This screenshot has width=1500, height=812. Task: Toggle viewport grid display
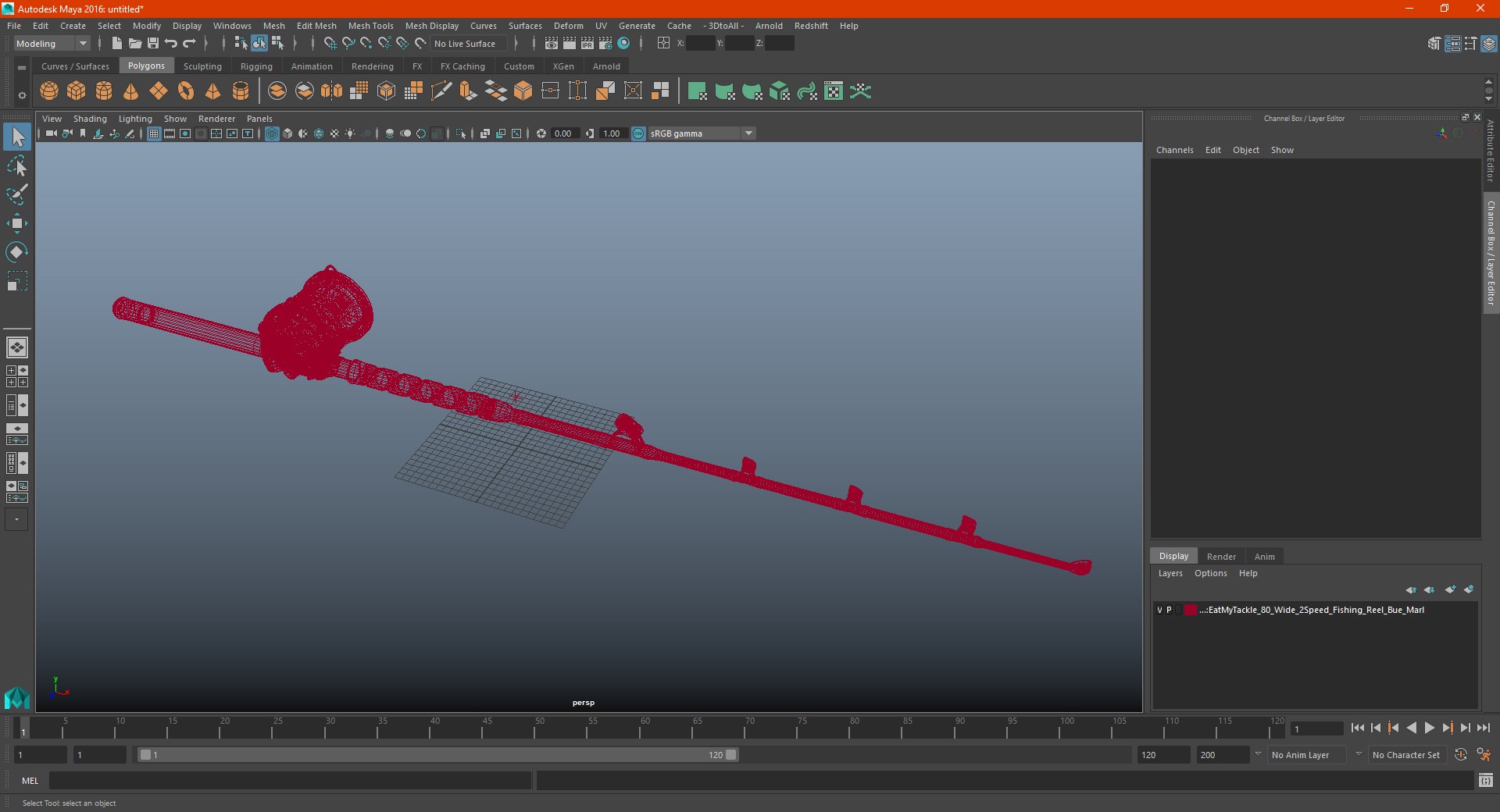pos(154,134)
